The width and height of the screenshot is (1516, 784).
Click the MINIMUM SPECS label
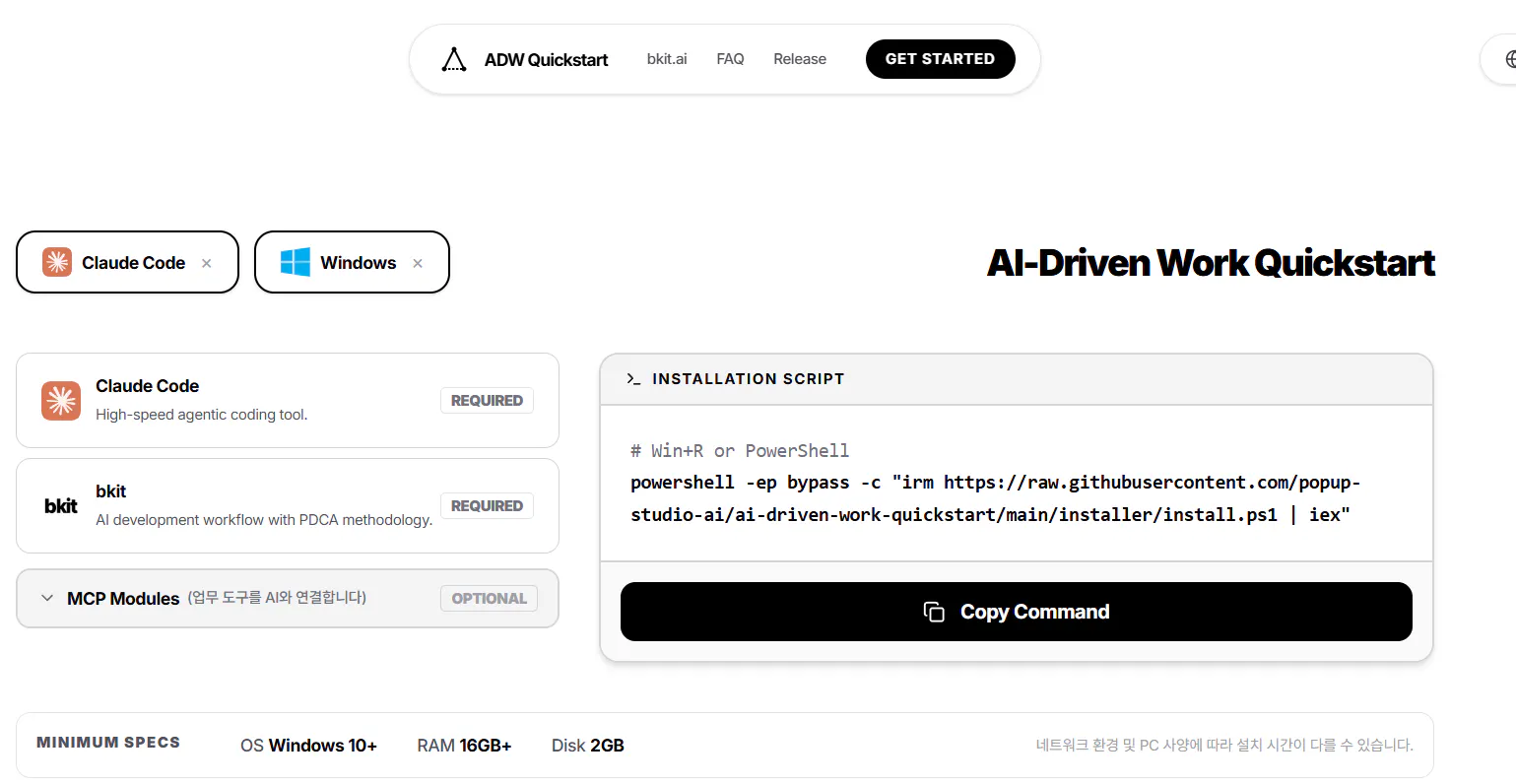click(108, 743)
